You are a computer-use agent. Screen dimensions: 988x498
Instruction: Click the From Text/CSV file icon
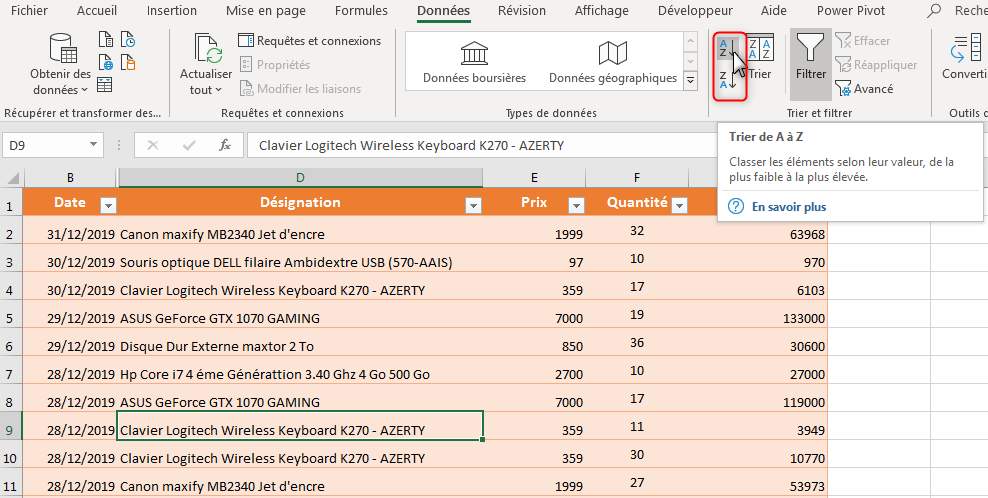[x=106, y=40]
